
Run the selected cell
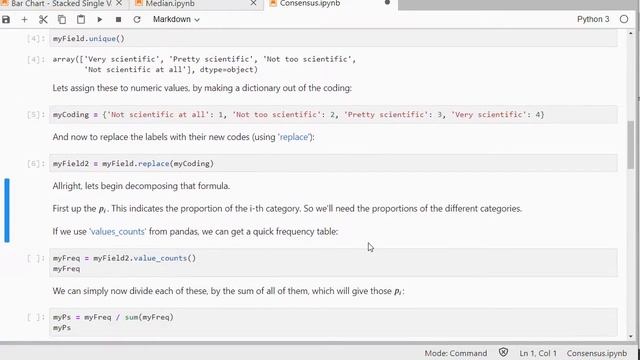pos(100,19)
